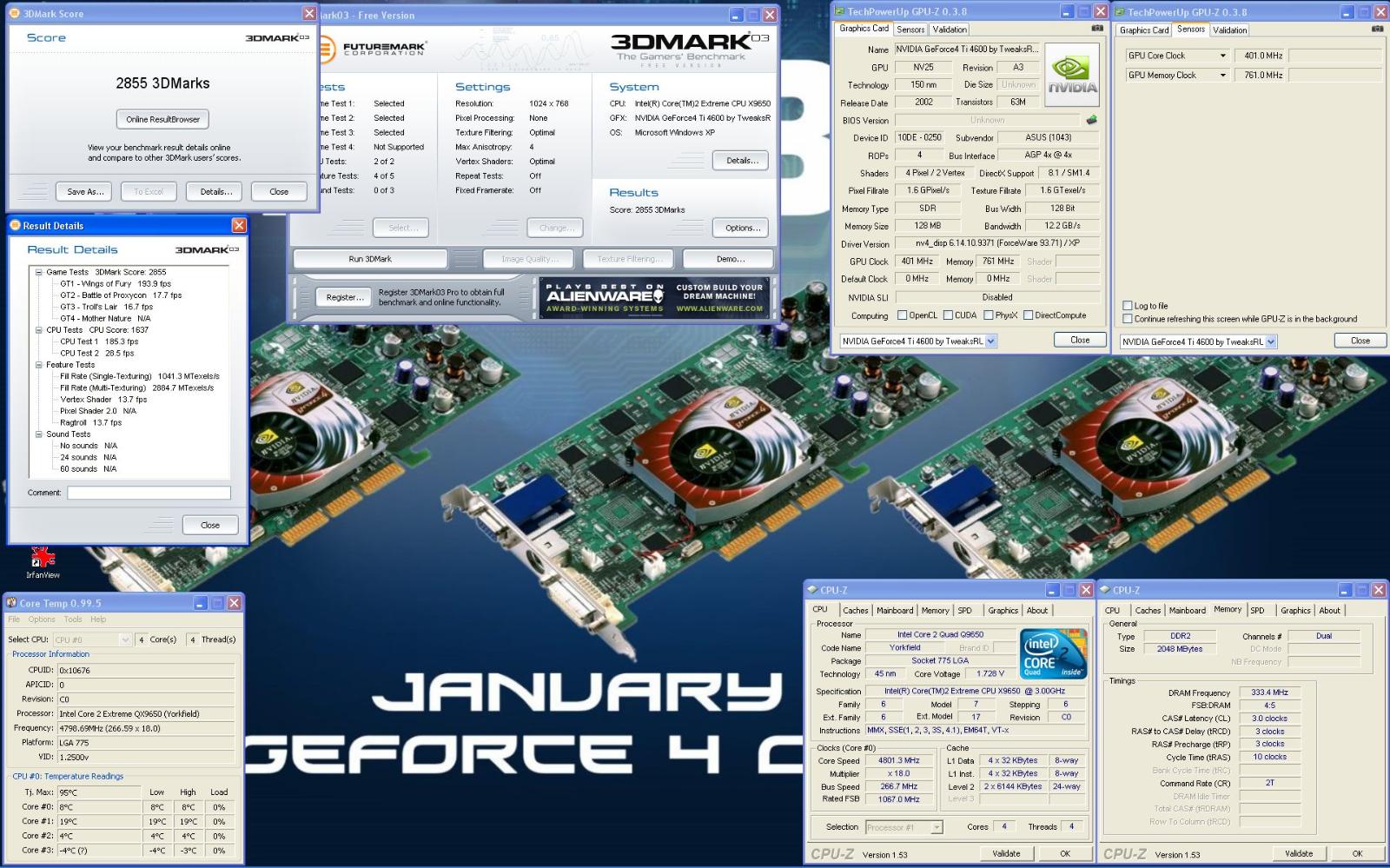Click Validate in the CPU-Z CPU window
The height and width of the screenshot is (868, 1390).
(x=1006, y=853)
